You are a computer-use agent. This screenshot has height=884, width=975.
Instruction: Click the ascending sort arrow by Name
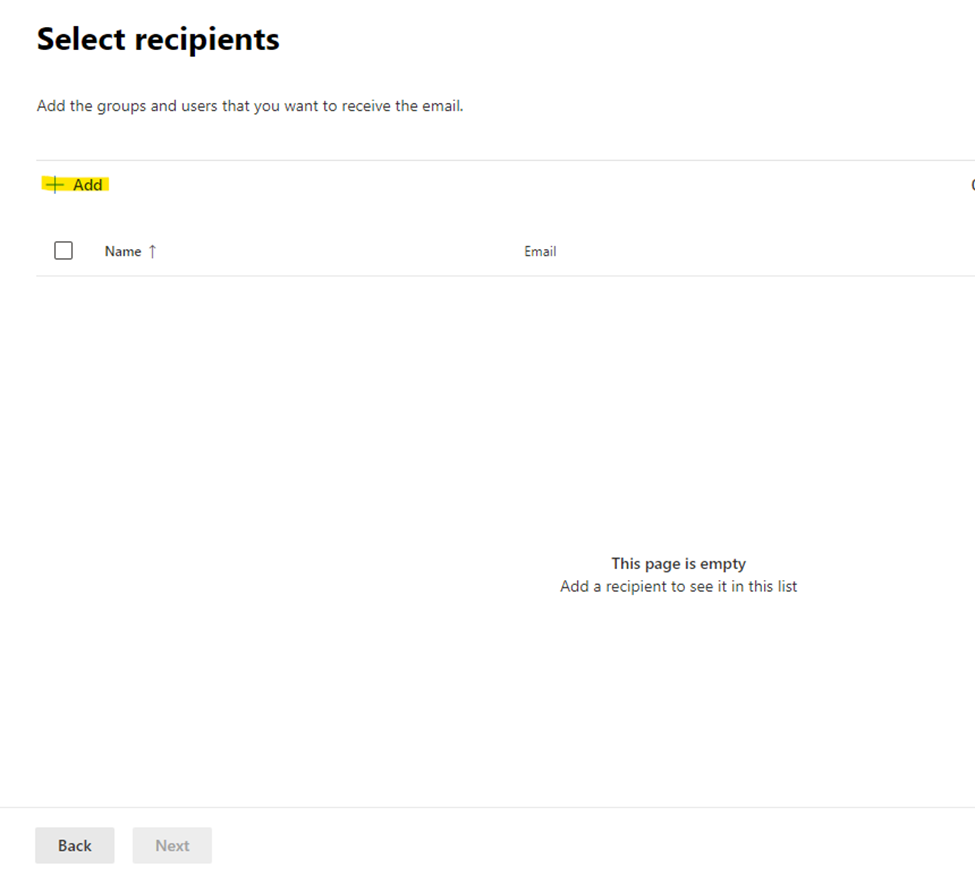click(152, 251)
